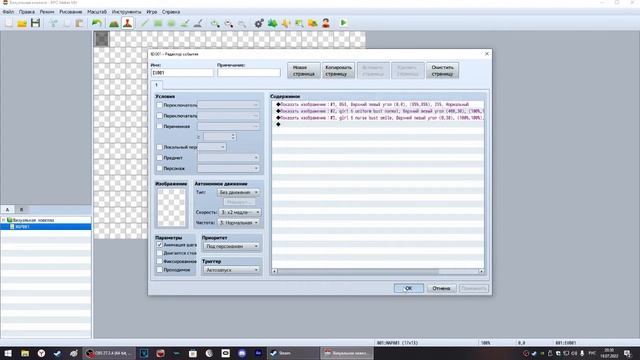This screenshot has width=640, height=360.
Task: Enable the Персонаж condition checkbox
Action: (160, 168)
